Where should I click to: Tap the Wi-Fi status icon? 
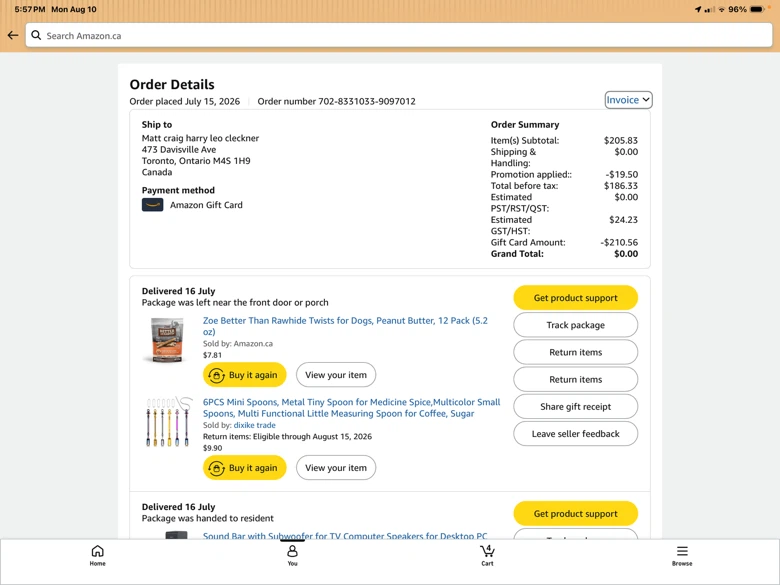click(721, 9)
